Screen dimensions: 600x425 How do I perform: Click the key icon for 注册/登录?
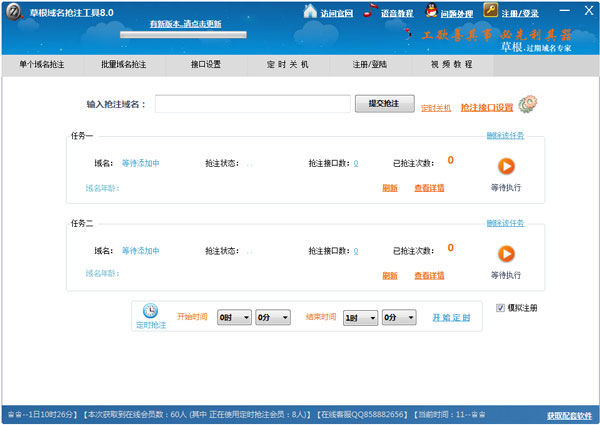[x=491, y=10]
